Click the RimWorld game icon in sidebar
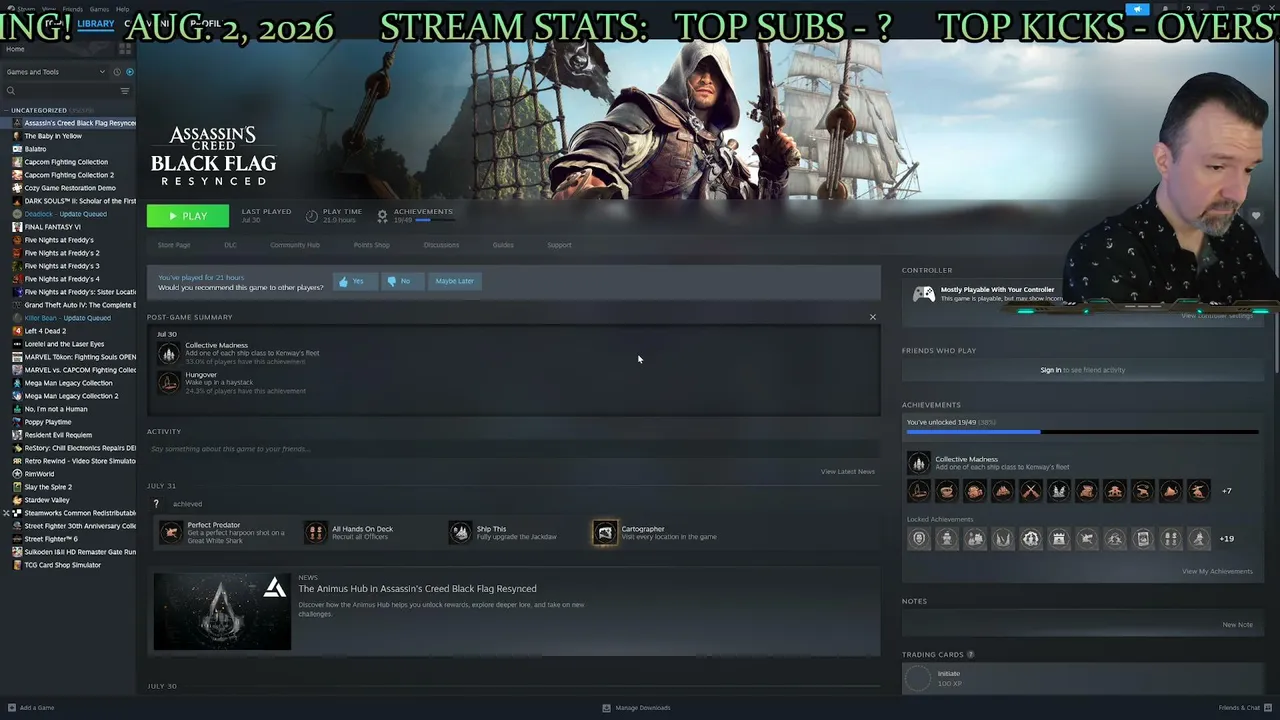Screen dimensions: 1280x720 click(x=17, y=474)
